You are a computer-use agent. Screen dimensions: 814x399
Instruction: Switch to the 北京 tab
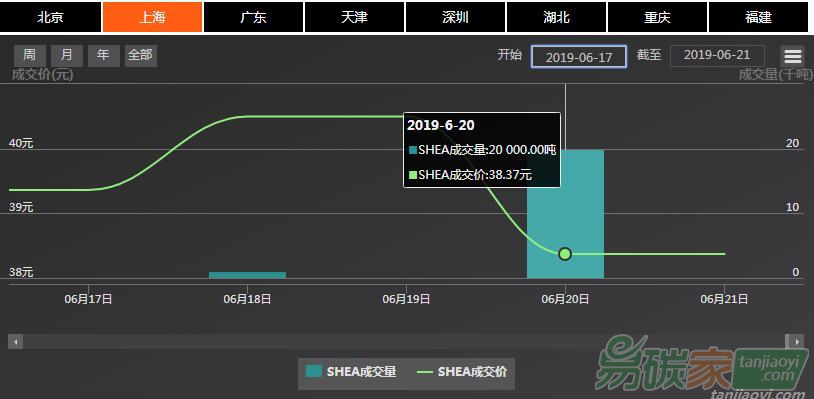coord(50,17)
